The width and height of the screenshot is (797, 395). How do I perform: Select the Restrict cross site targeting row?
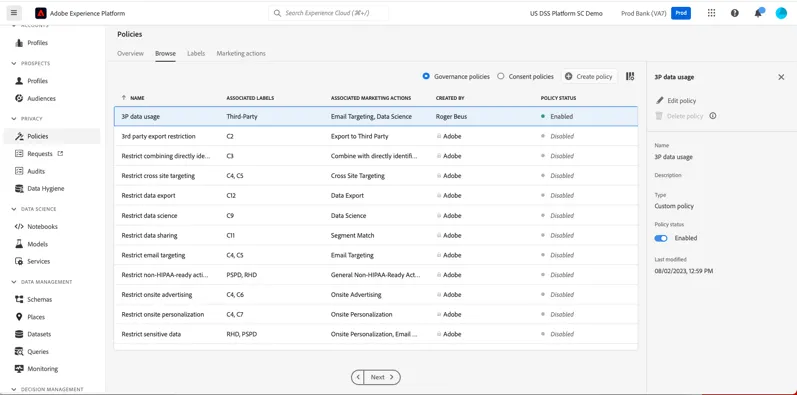pyautogui.click(x=376, y=176)
